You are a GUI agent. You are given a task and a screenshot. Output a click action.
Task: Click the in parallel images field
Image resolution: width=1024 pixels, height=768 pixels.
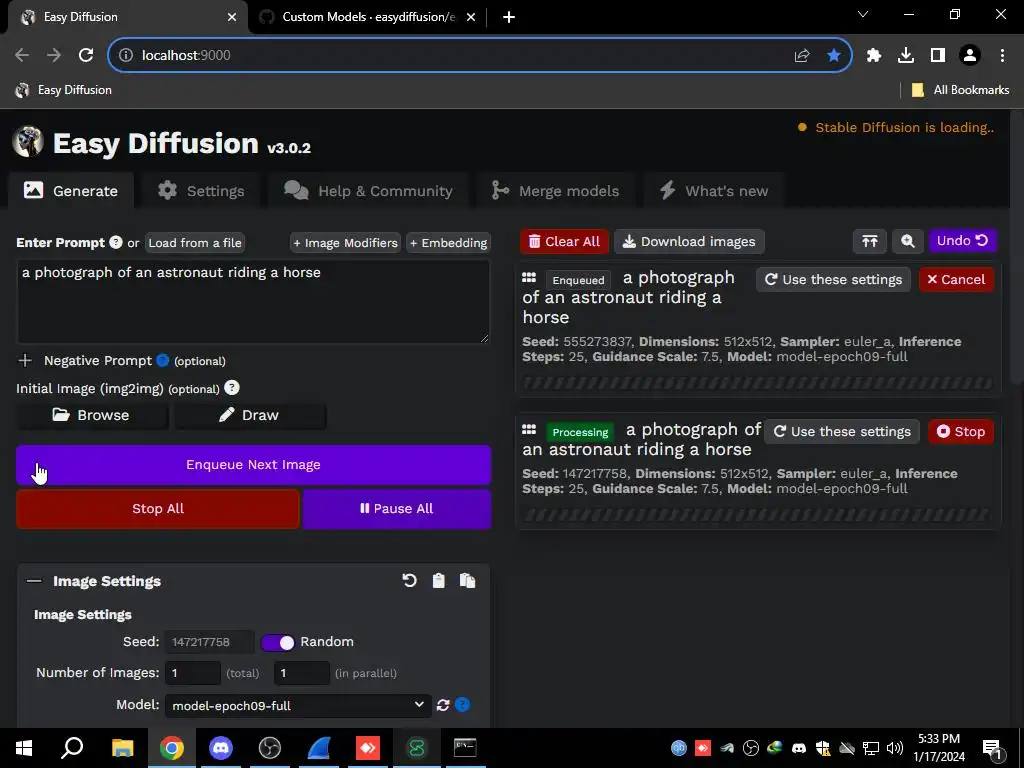301,673
